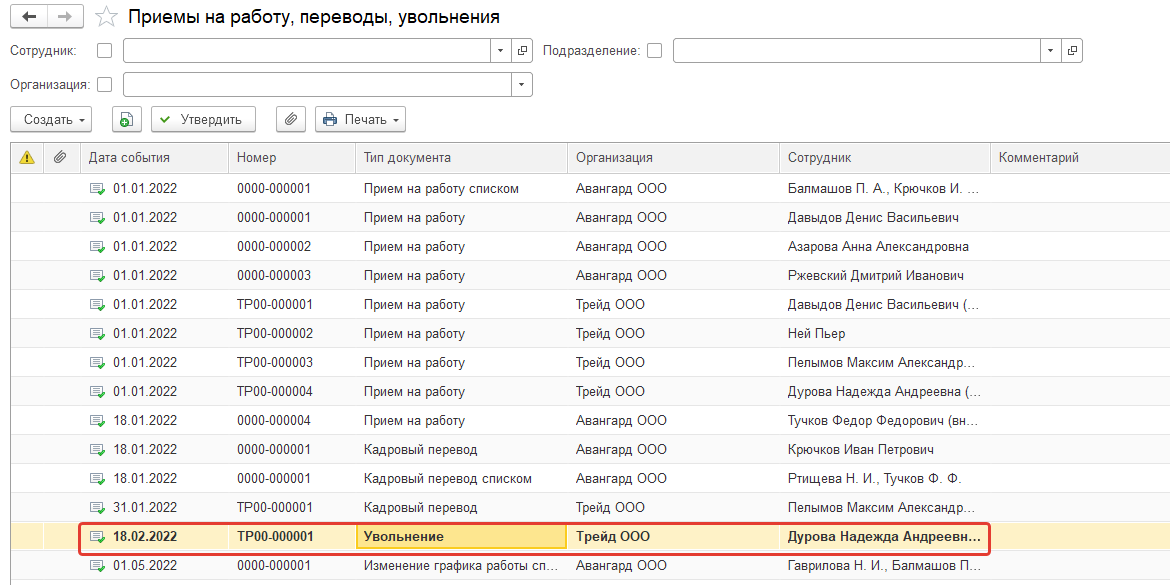Viewport: 1170px width, 585px height.
Task: Click the green create-document icon button
Action: pos(126,120)
